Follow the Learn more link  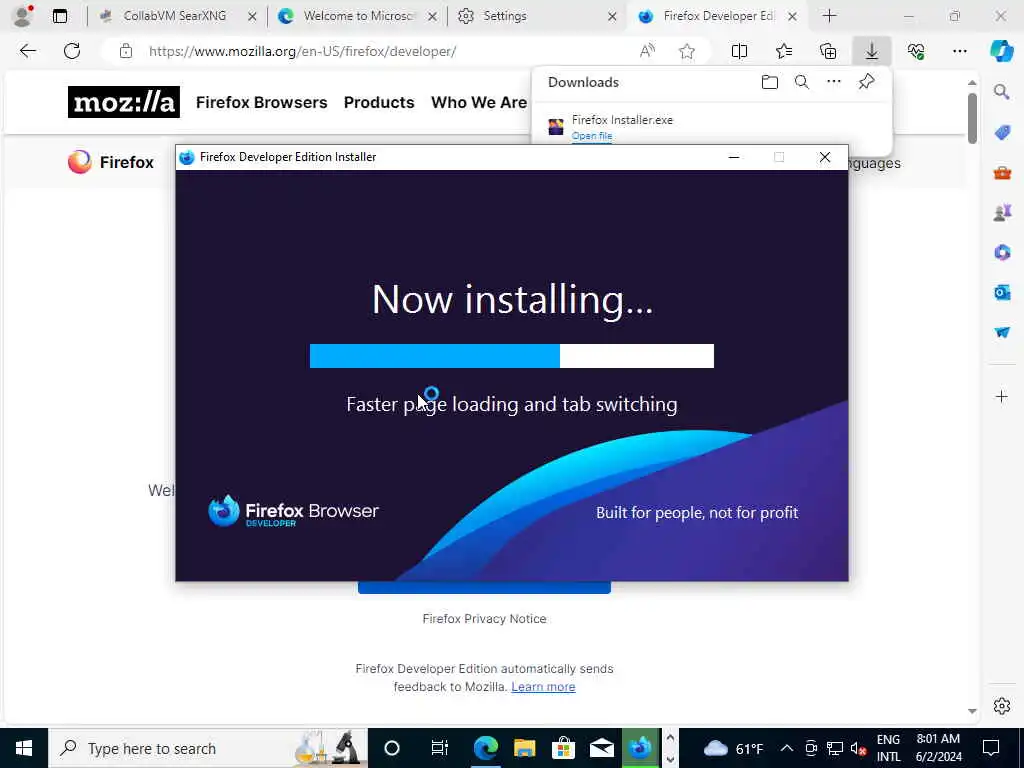(543, 687)
